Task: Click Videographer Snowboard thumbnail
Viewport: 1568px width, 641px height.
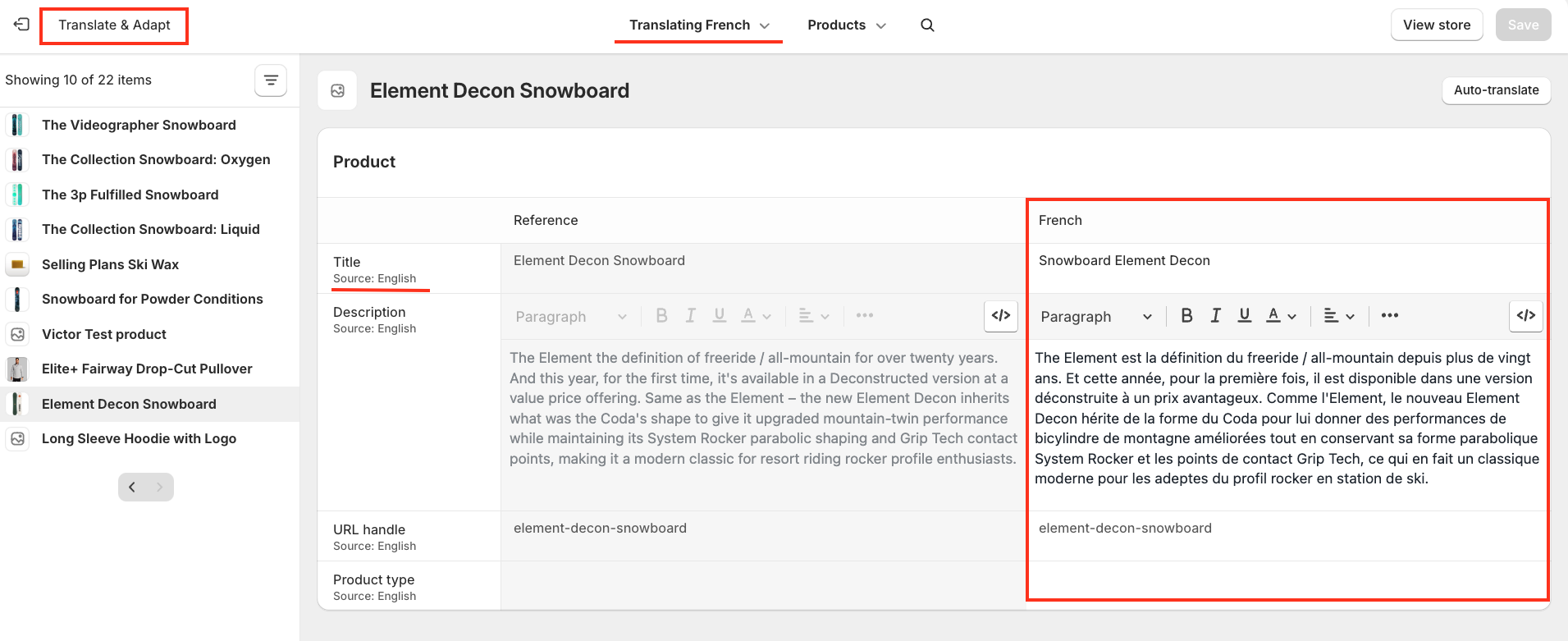Action: tap(17, 125)
